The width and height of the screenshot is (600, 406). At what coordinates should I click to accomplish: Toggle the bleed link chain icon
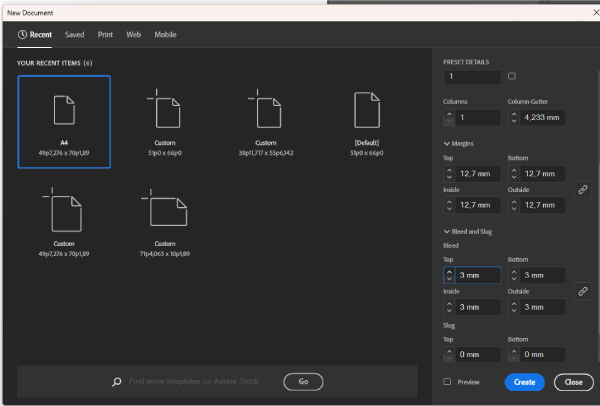(x=582, y=290)
